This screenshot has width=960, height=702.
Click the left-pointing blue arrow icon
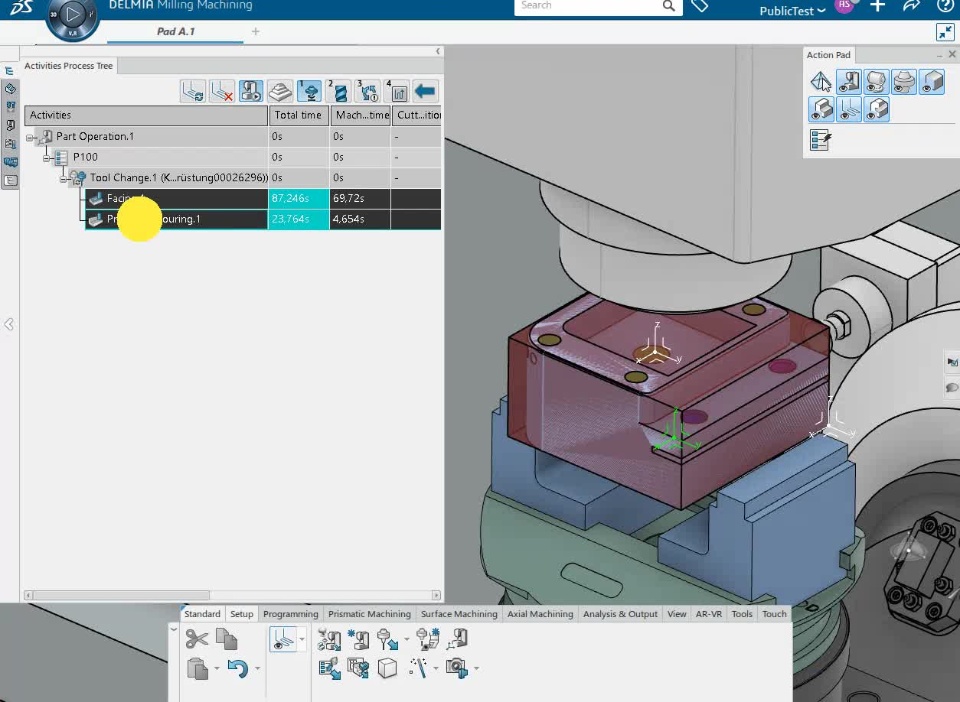424,91
